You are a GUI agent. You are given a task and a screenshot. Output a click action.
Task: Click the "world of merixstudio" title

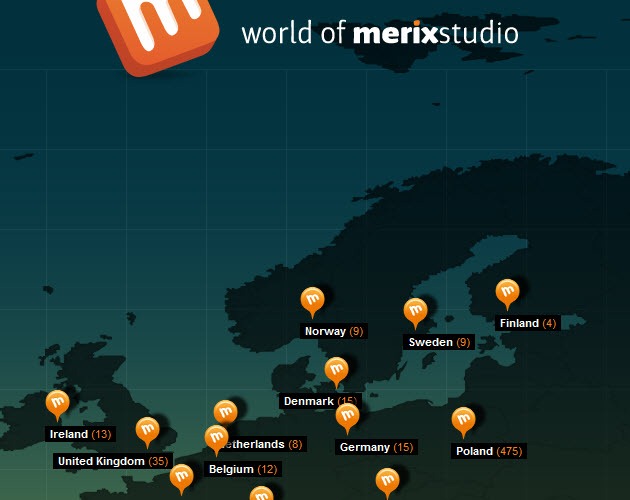(x=380, y=33)
